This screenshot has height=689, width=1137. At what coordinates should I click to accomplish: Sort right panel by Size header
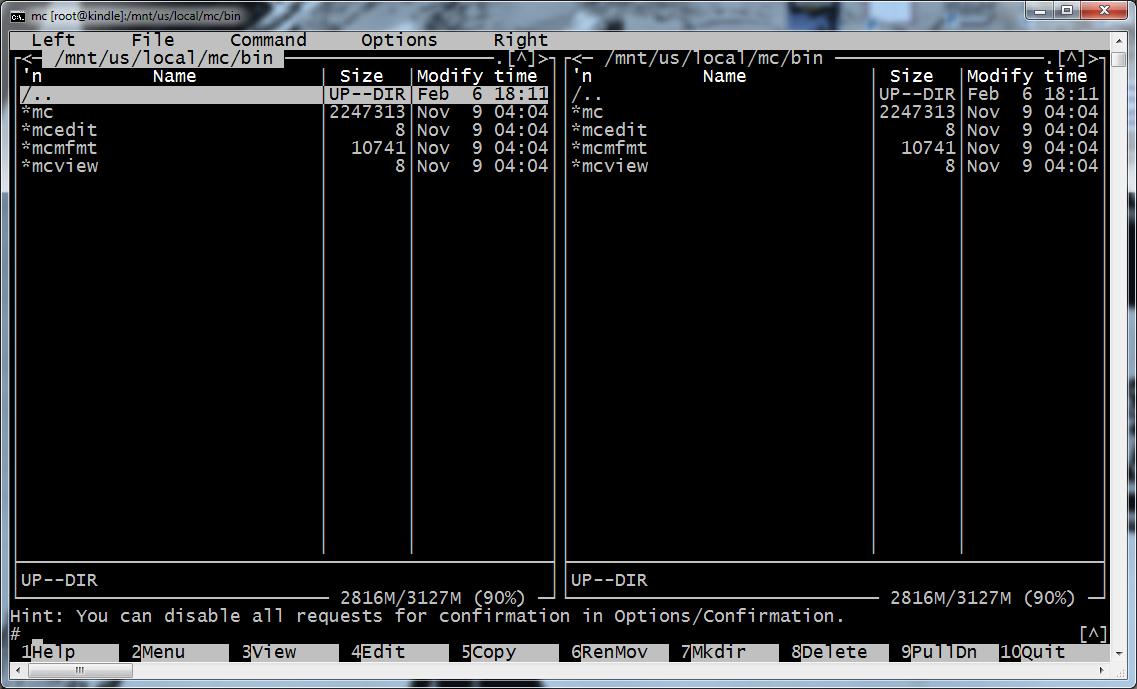(911, 76)
